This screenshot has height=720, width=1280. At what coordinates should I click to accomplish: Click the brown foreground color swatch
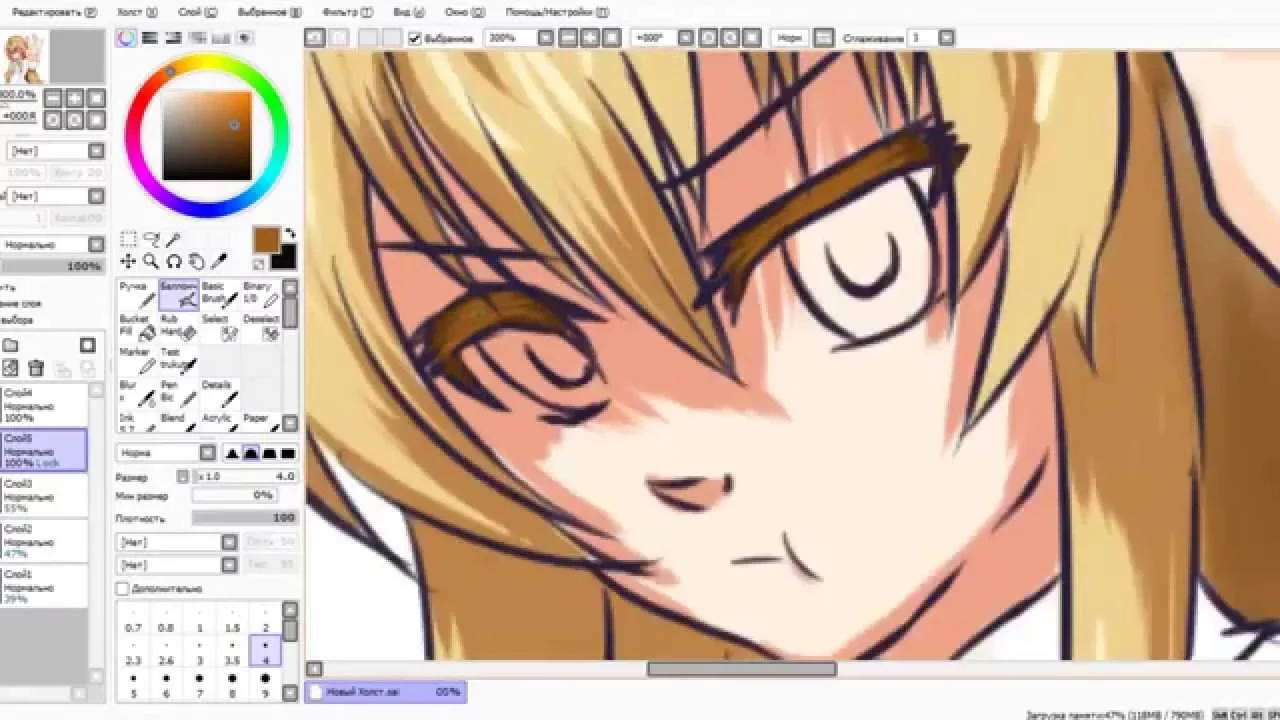[x=266, y=240]
